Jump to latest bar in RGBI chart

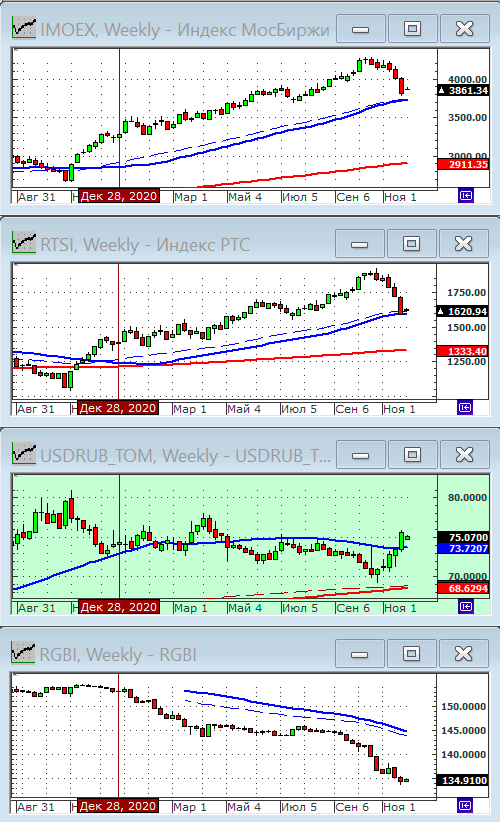tap(465, 805)
